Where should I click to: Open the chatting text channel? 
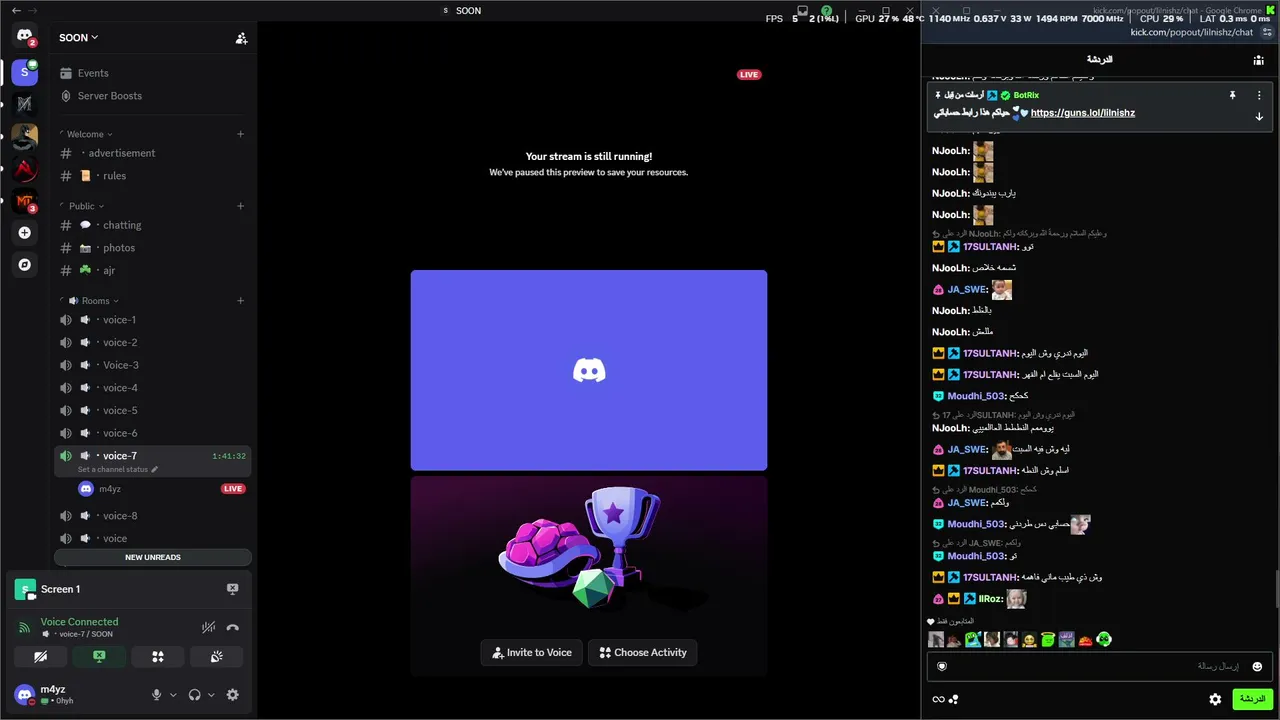tap(152, 225)
